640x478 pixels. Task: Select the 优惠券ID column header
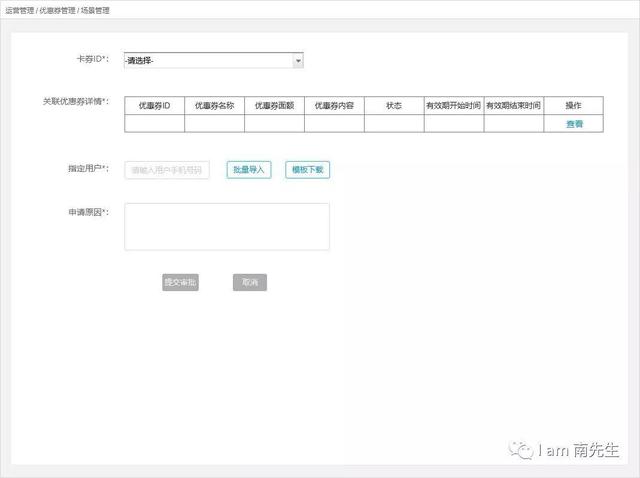[x=154, y=106]
